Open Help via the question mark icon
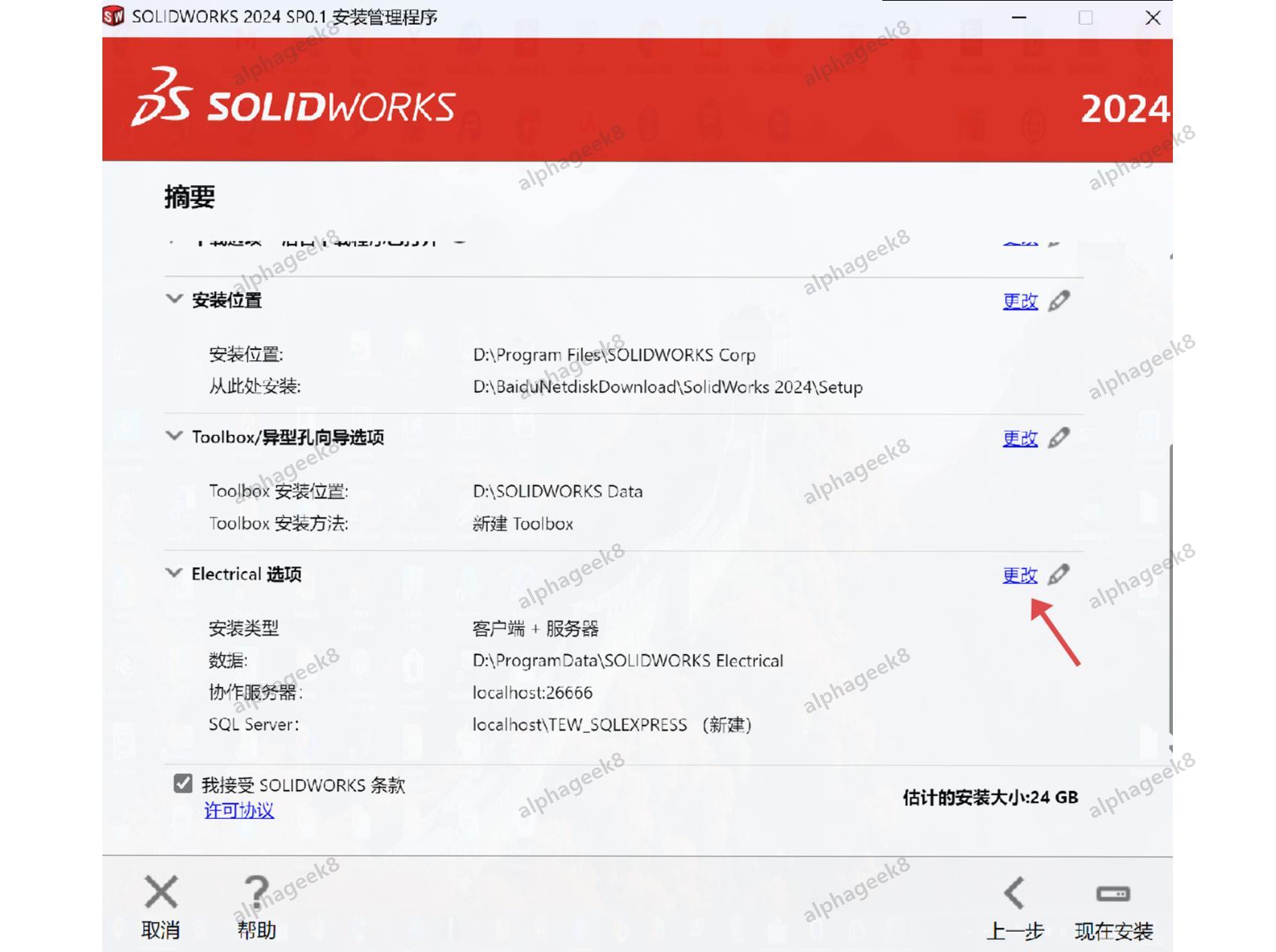The image size is (1276, 952). point(256,892)
